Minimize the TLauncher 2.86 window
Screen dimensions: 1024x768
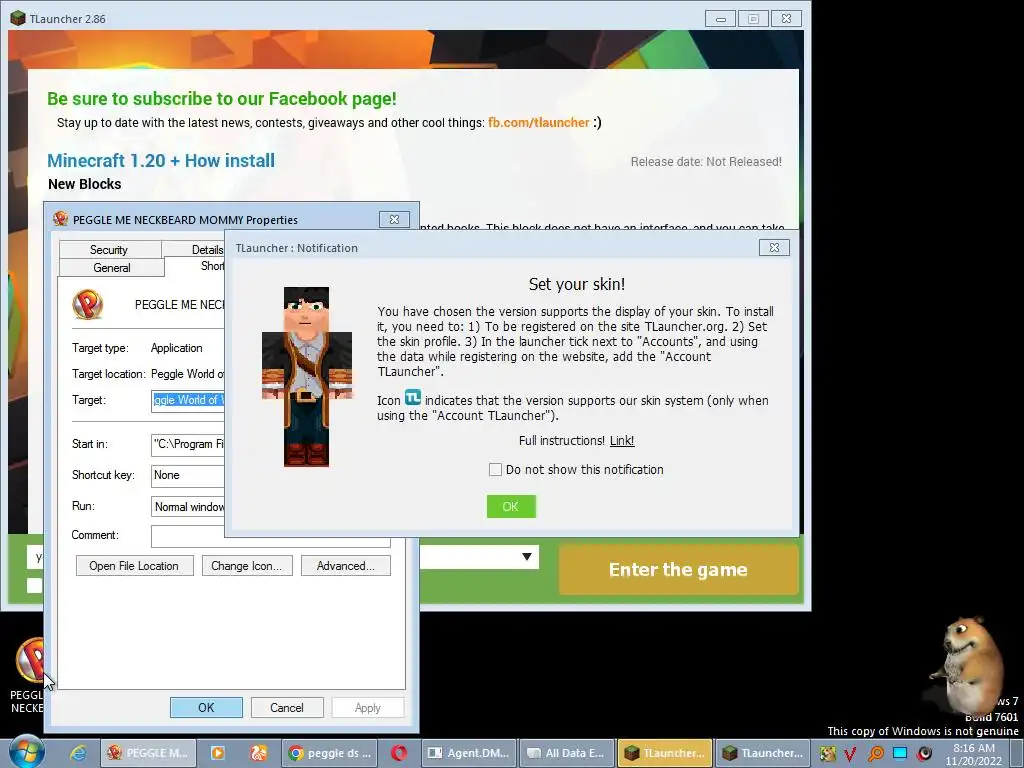point(720,19)
